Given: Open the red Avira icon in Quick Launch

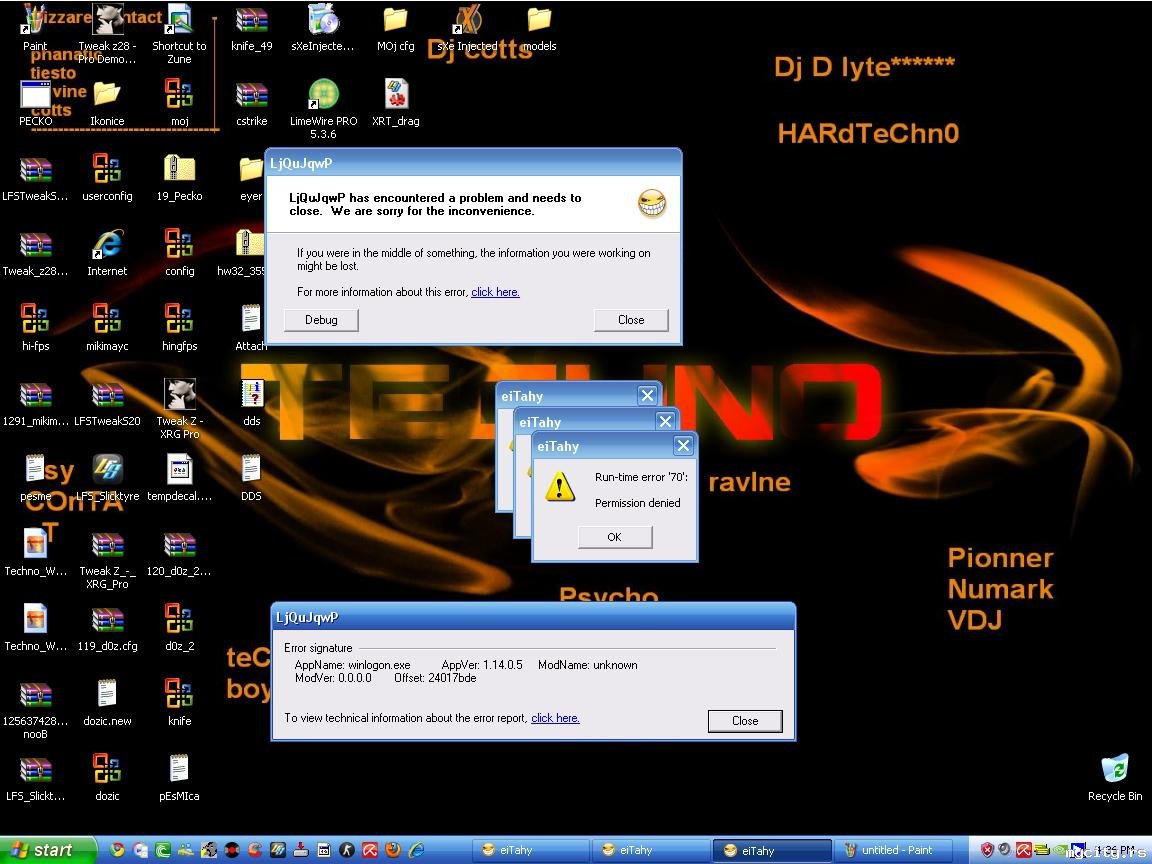Looking at the screenshot, I should (x=370, y=850).
